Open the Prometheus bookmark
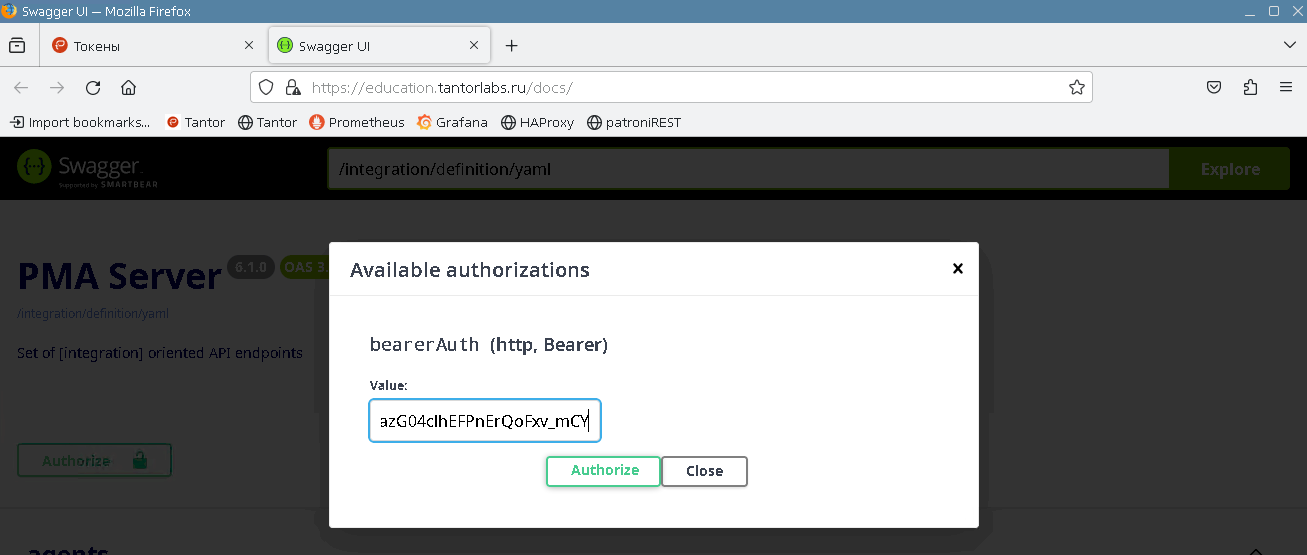The width and height of the screenshot is (1307, 555). point(357,122)
